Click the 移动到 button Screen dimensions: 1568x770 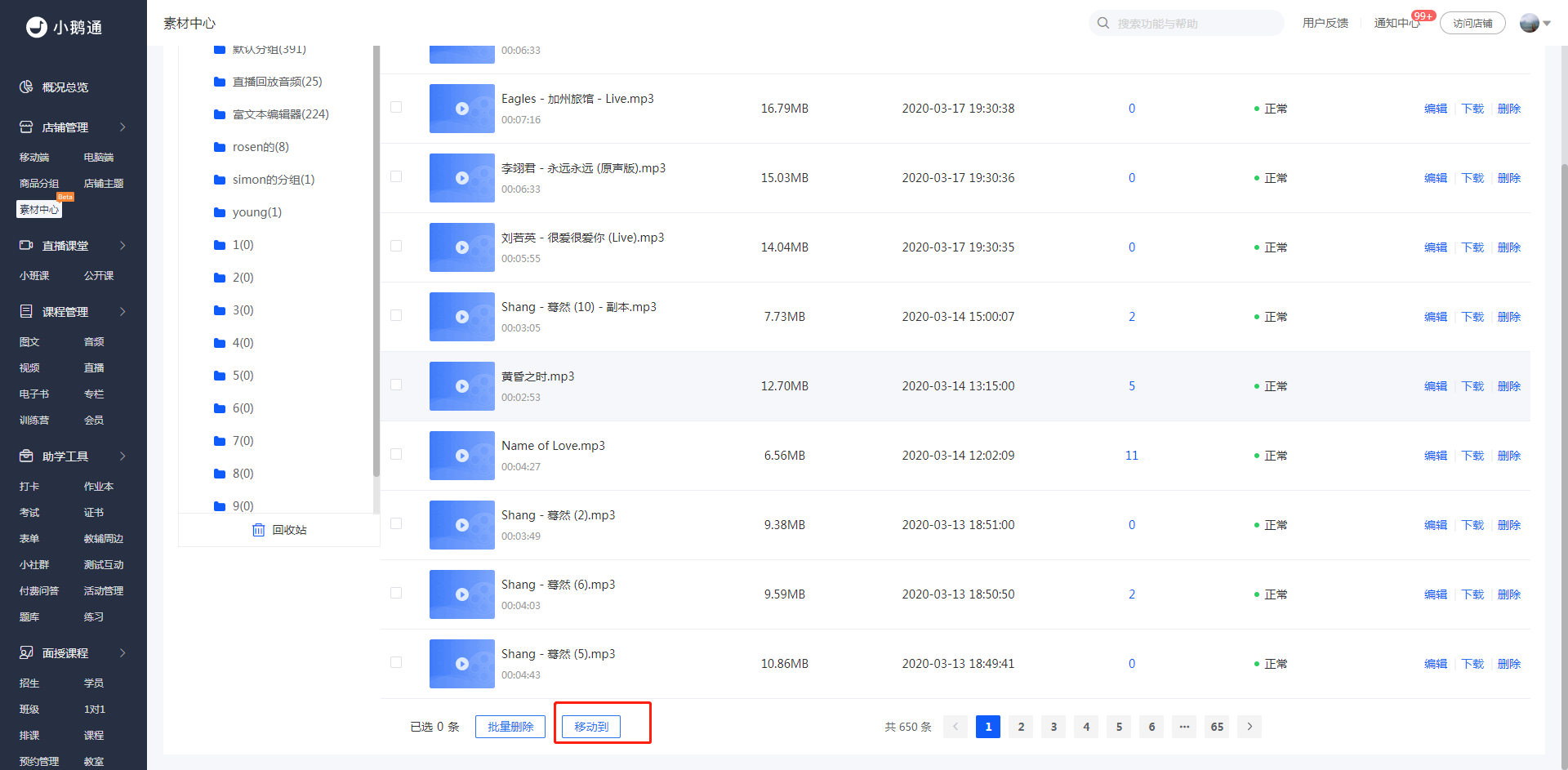pos(591,727)
